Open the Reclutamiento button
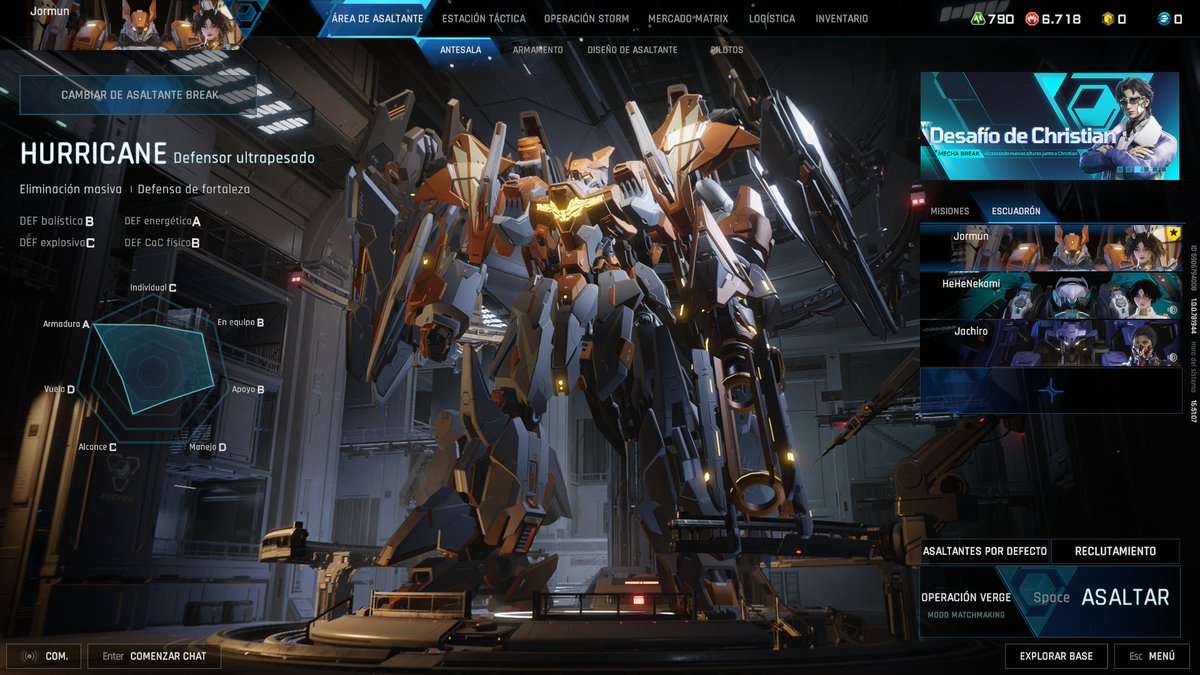1200x675 pixels. (1115, 551)
